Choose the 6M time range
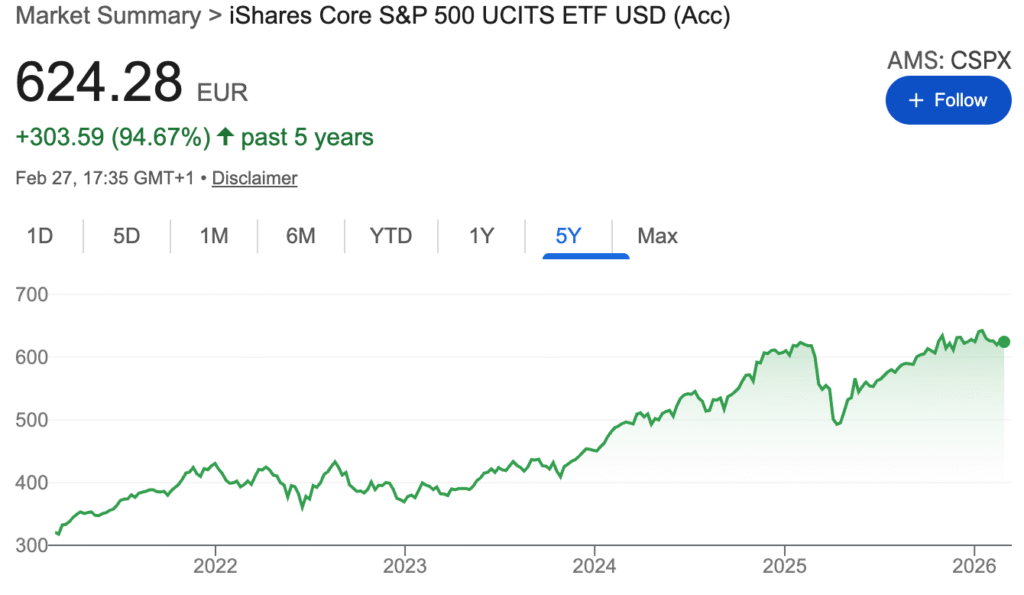 (x=300, y=236)
